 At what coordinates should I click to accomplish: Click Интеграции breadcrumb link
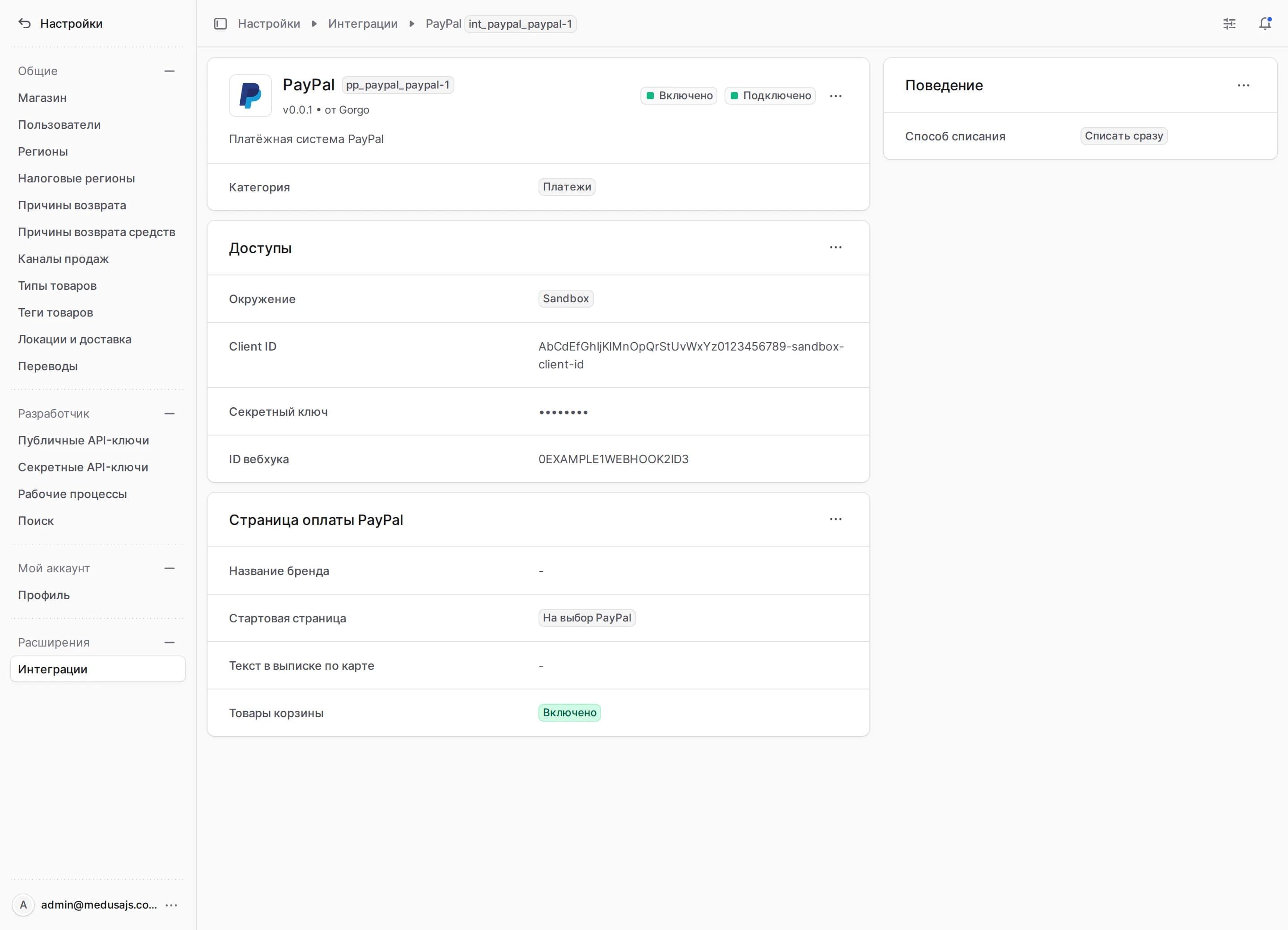[x=363, y=24]
